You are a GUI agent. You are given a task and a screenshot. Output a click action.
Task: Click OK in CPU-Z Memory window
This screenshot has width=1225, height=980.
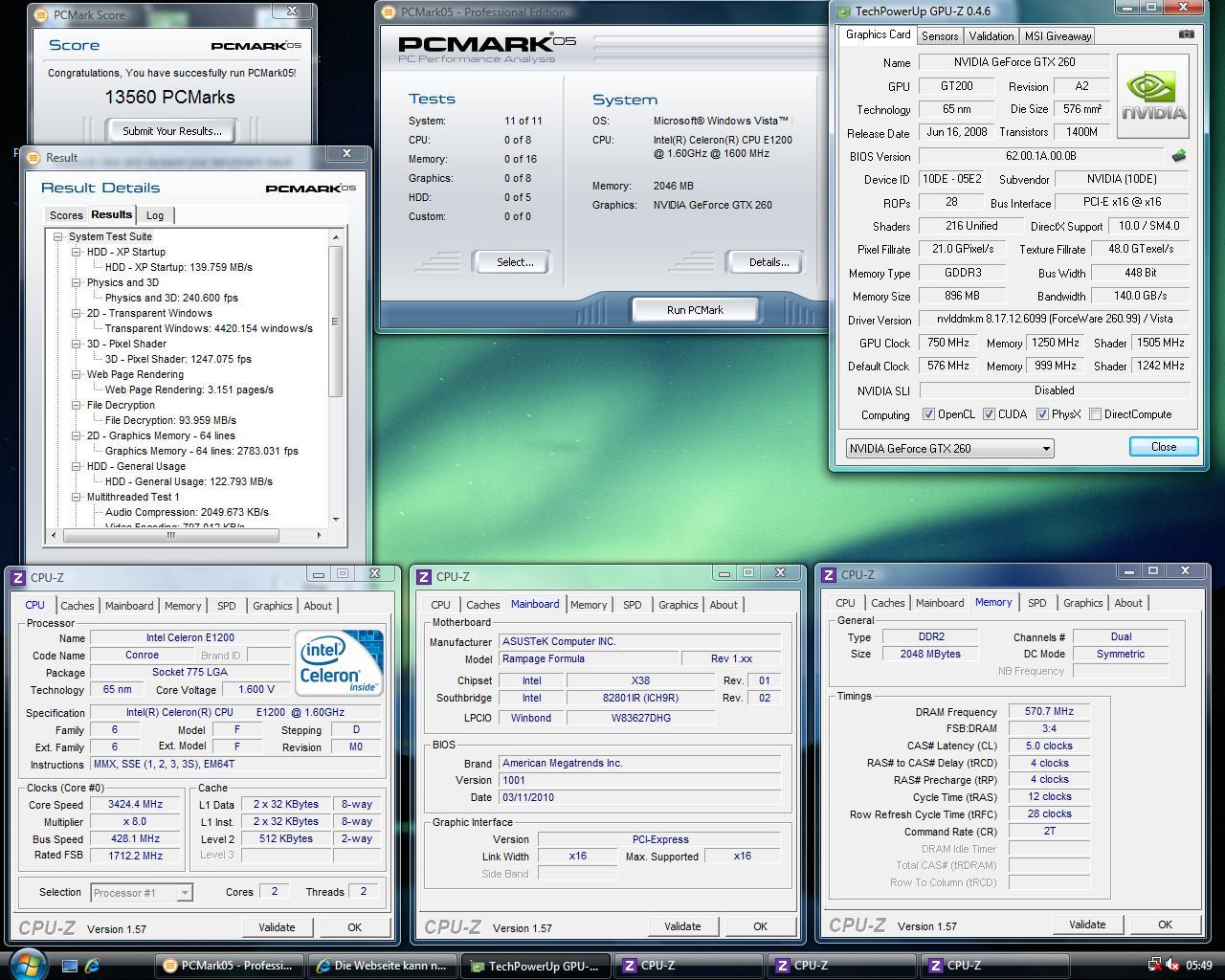coord(1165,924)
